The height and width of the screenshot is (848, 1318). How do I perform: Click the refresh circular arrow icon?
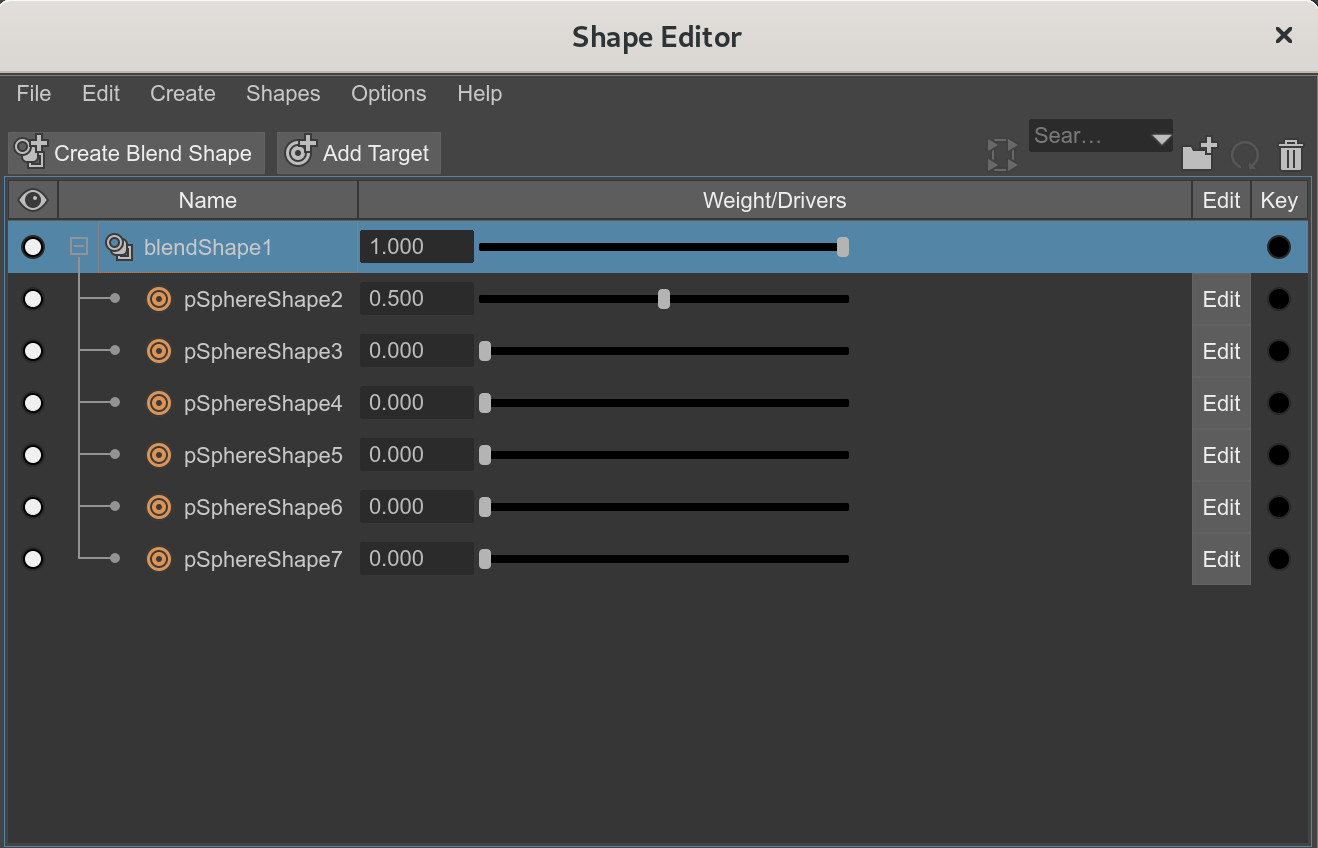[1245, 155]
